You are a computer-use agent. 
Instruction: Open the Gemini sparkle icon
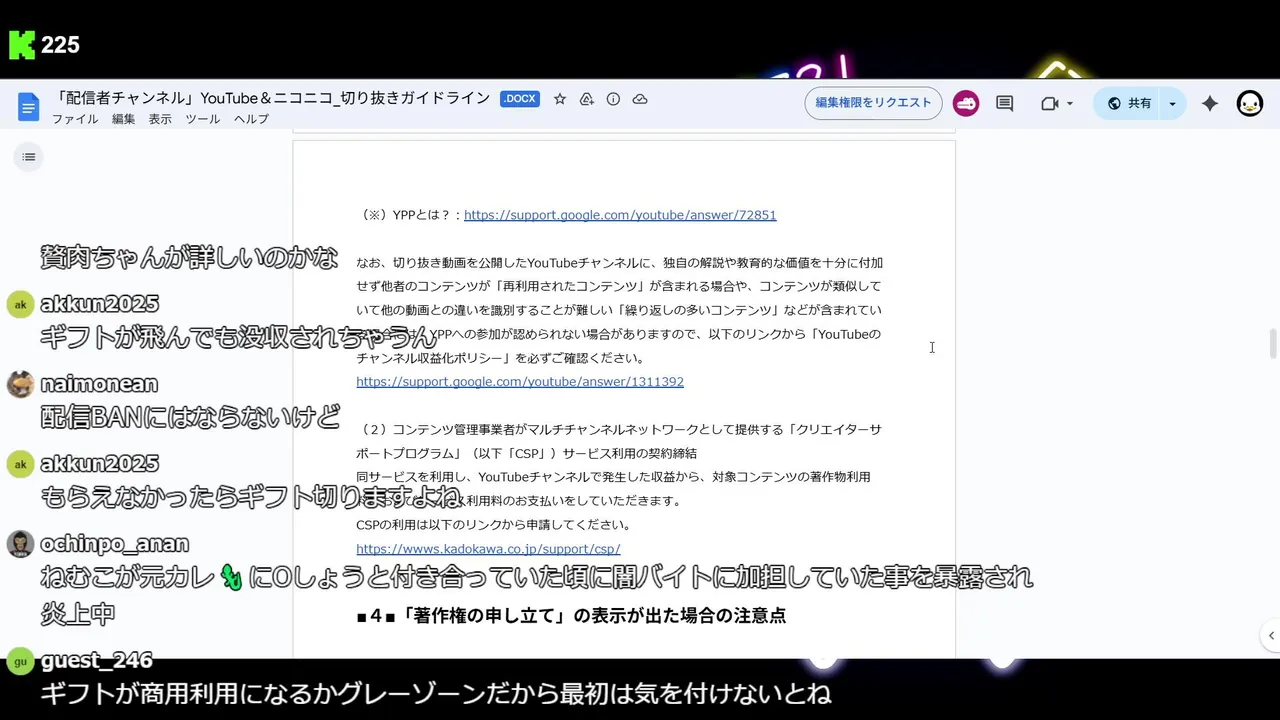point(1210,103)
